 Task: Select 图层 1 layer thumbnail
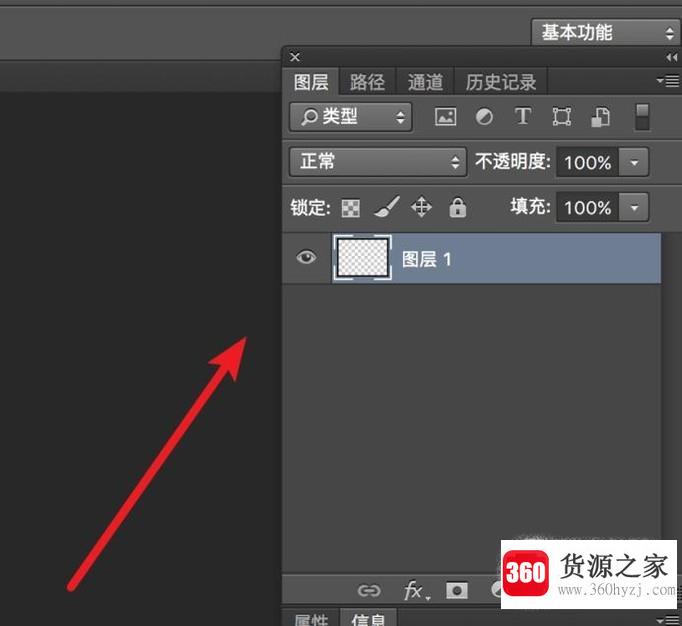click(x=363, y=258)
